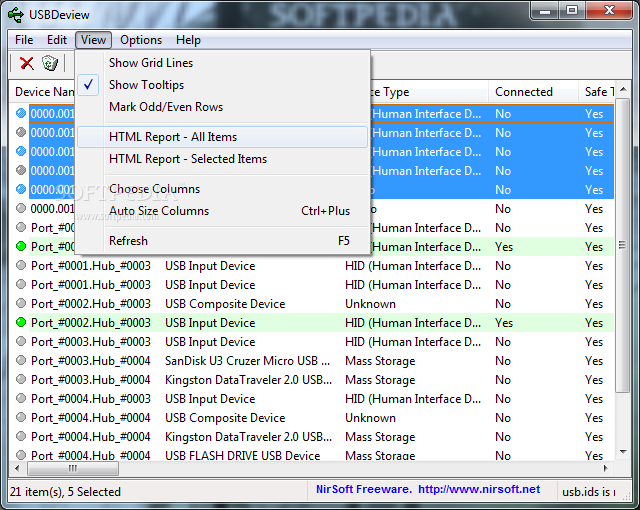Click green status icon of Port_#0002.Hub_#0003 connected row
The height and width of the screenshot is (510, 640).
pyautogui.click(x=21, y=322)
